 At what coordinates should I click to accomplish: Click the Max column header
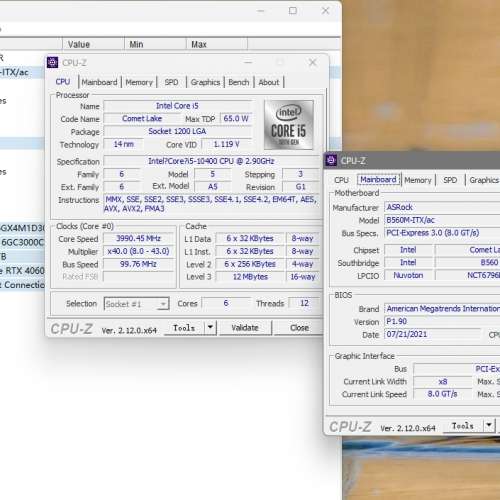[217, 44]
